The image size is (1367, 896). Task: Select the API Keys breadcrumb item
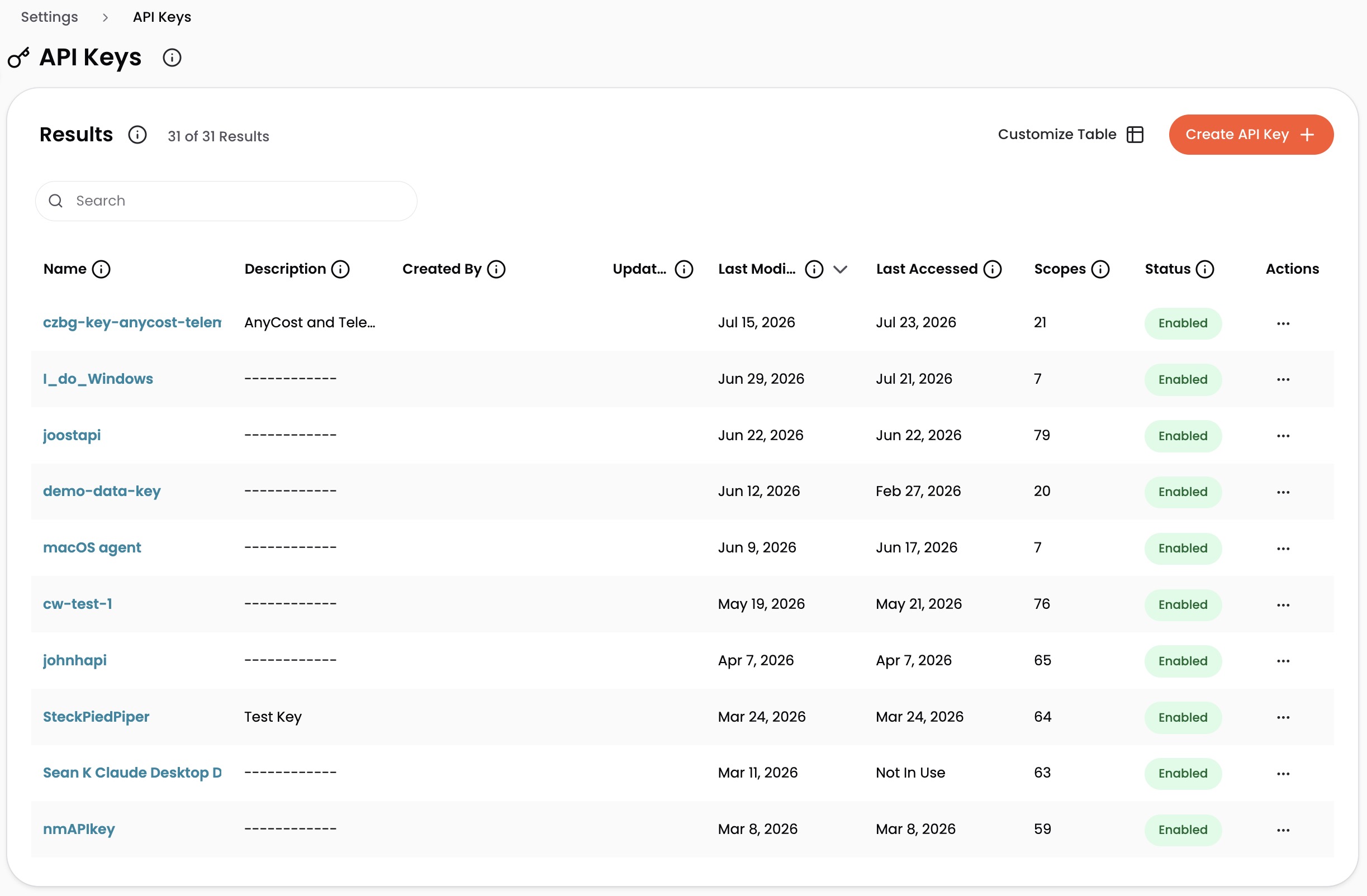point(162,17)
